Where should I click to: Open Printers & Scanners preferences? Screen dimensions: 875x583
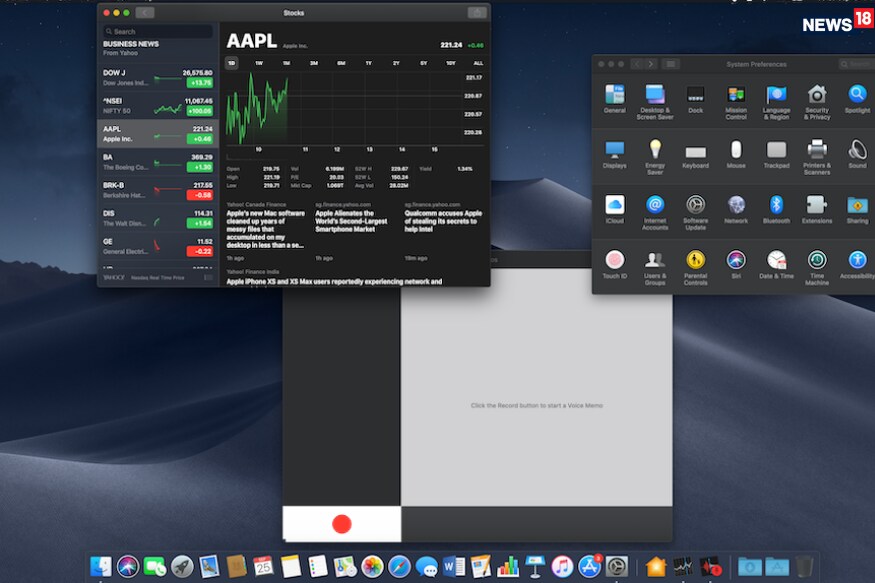817,157
